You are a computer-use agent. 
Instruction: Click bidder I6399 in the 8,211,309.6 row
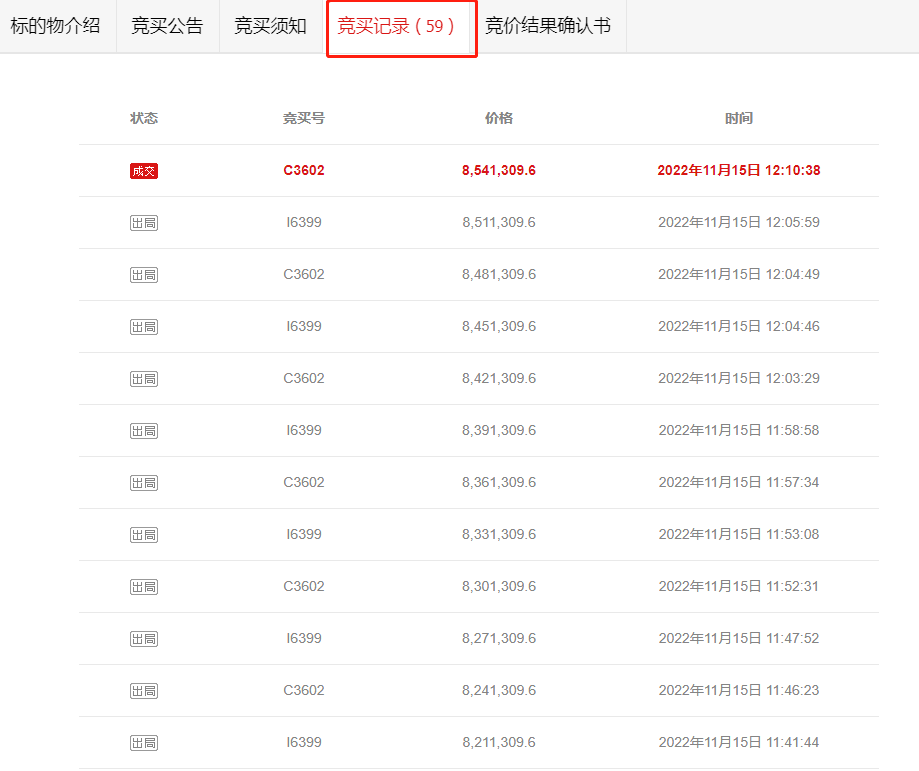pyautogui.click(x=304, y=742)
